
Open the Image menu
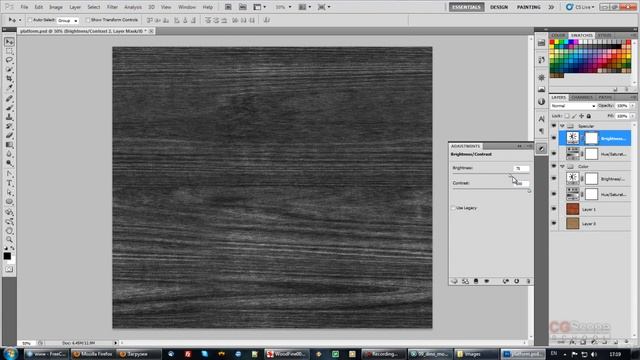(x=56, y=7)
